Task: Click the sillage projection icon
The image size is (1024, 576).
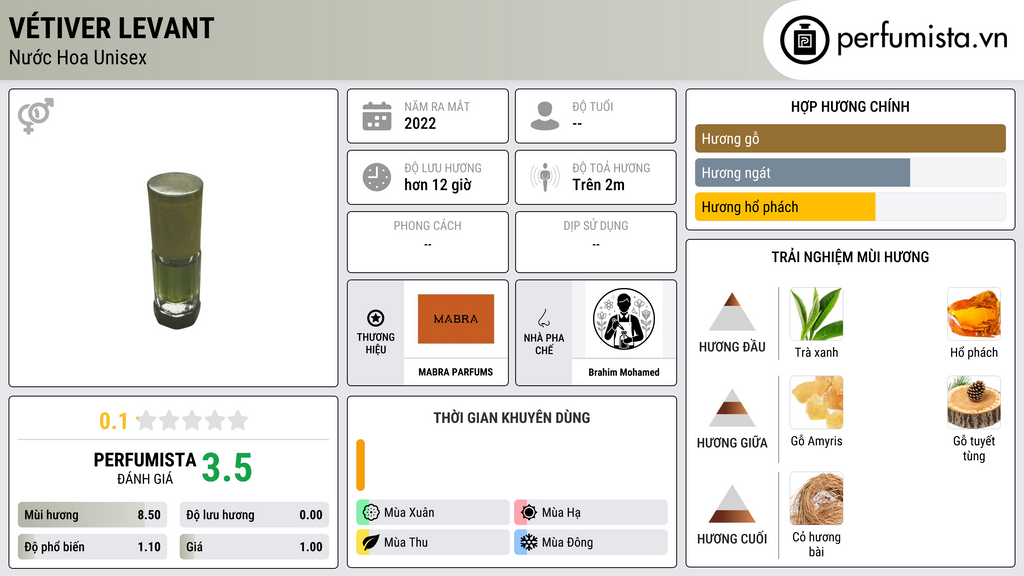Action: (545, 177)
